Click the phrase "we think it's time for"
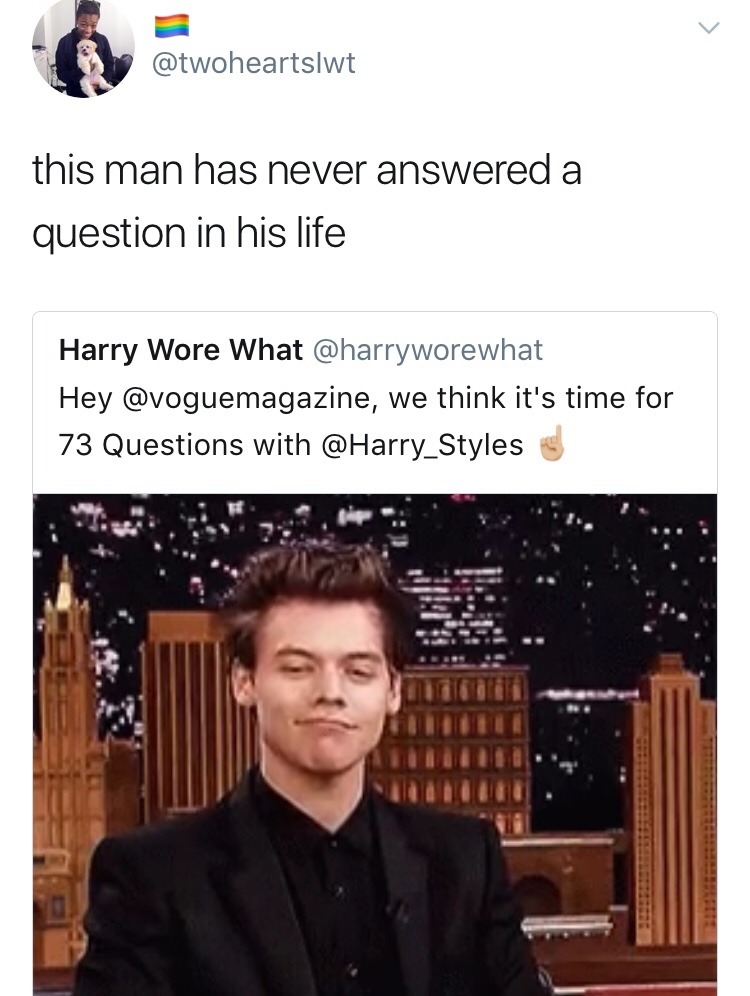Viewport: 750px width, 996px height. (x=530, y=398)
